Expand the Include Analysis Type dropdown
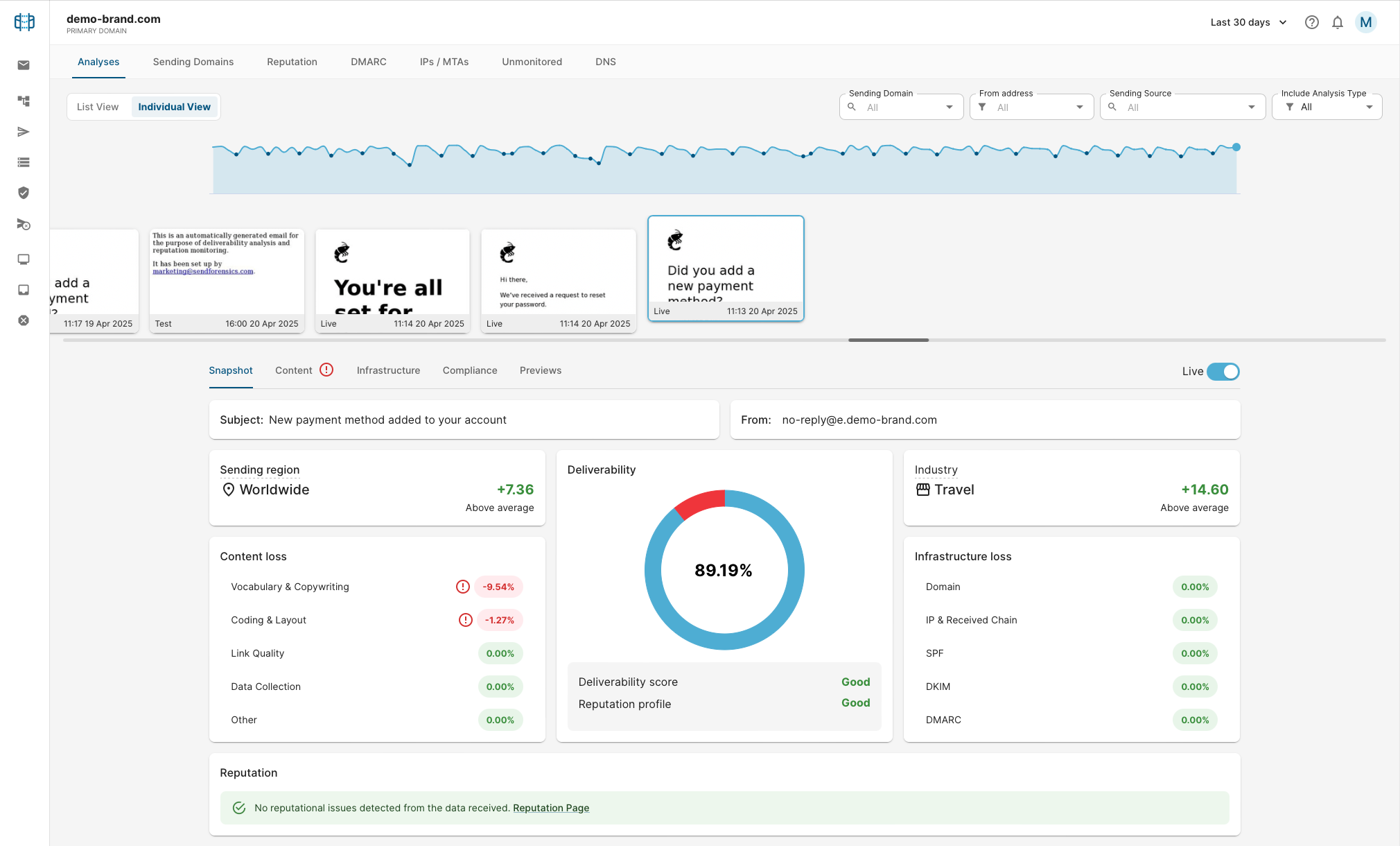This screenshot has width=1400, height=846. click(1370, 107)
